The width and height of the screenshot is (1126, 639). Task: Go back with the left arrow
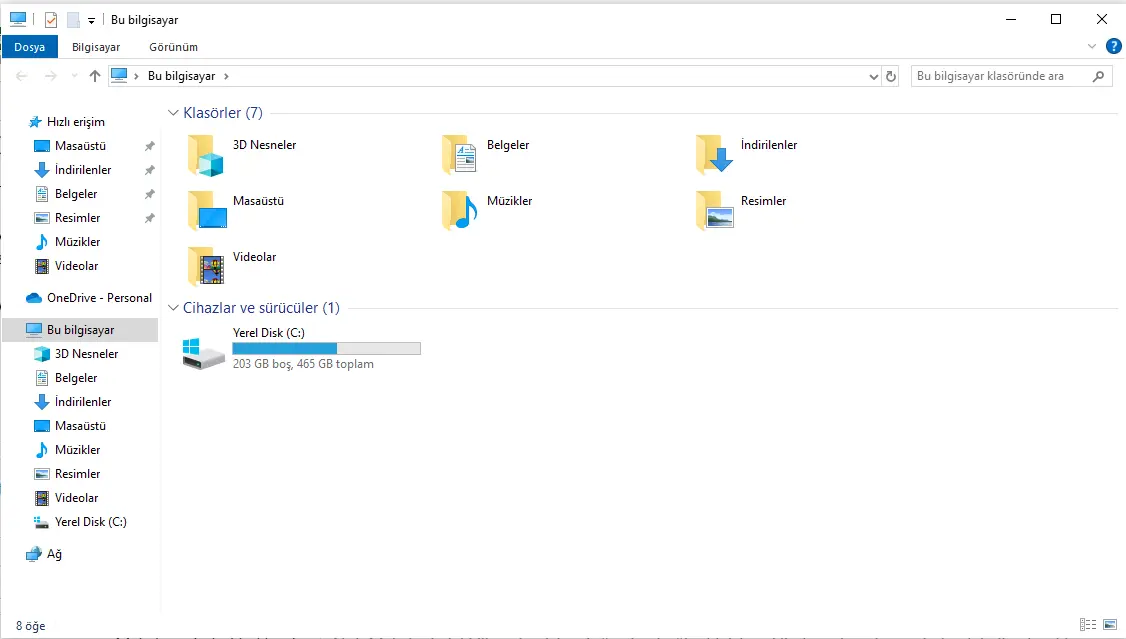click(x=22, y=76)
